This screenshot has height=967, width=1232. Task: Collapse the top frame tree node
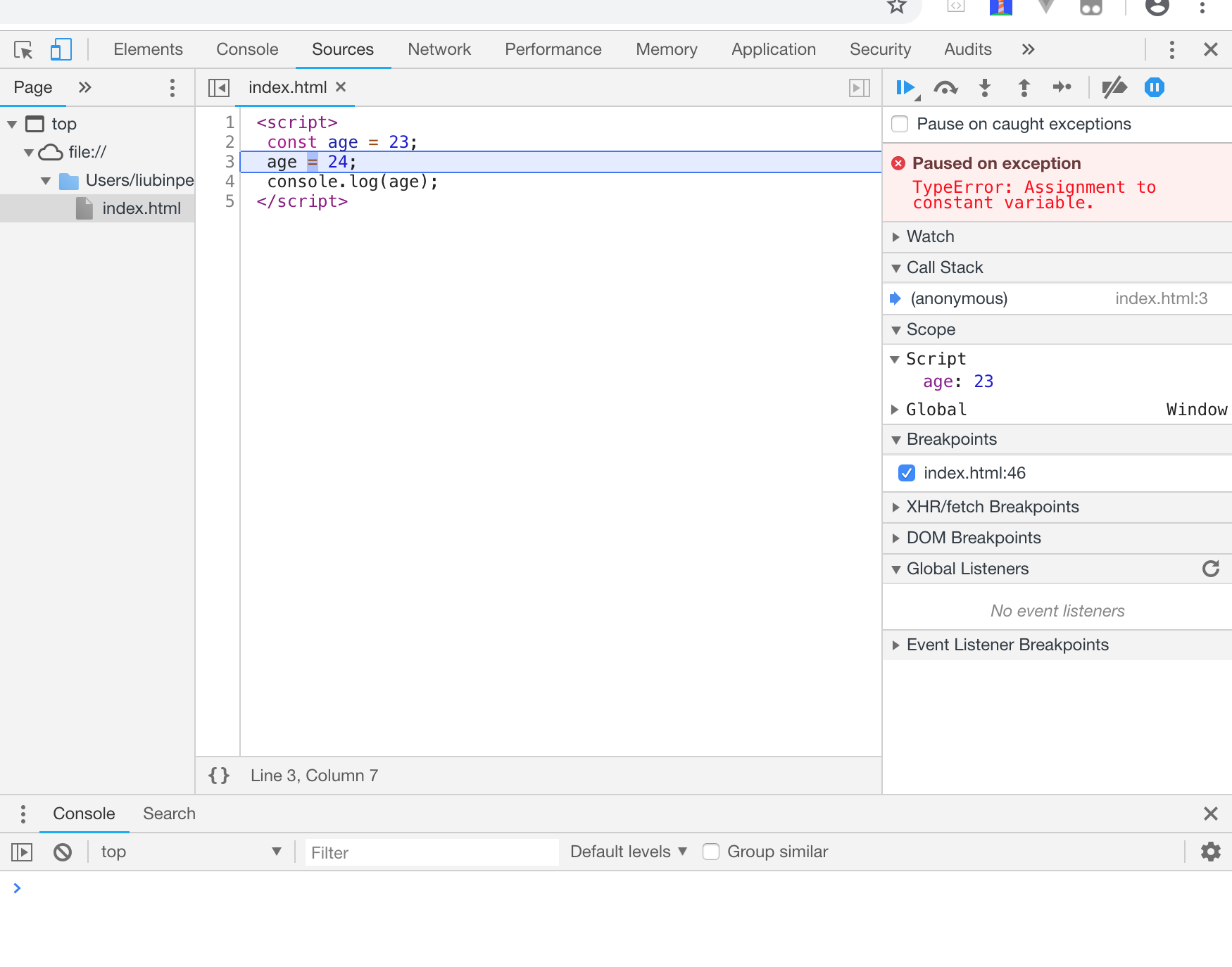[x=12, y=125]
